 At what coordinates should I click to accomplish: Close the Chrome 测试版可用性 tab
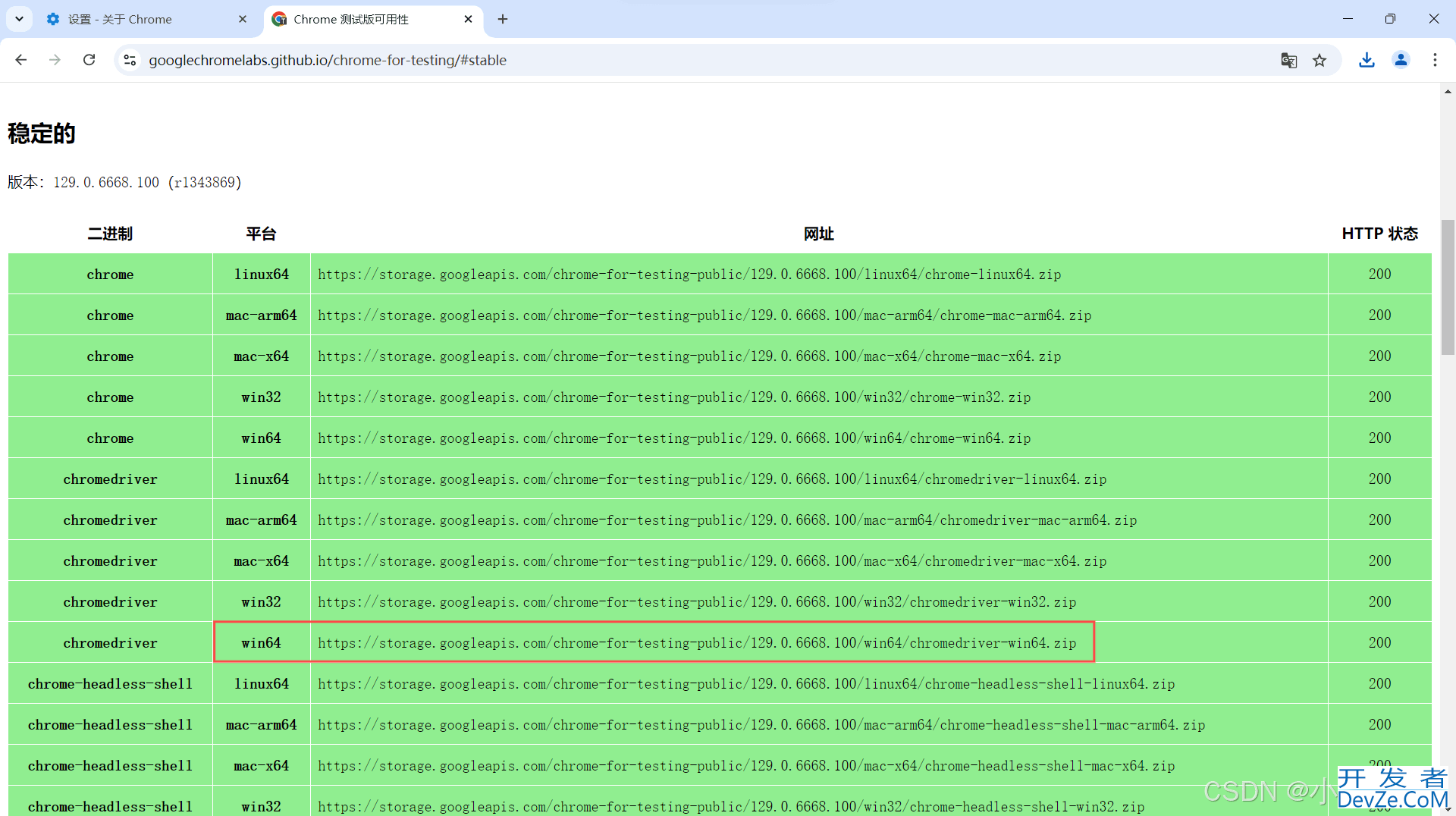tap(468, 19)
